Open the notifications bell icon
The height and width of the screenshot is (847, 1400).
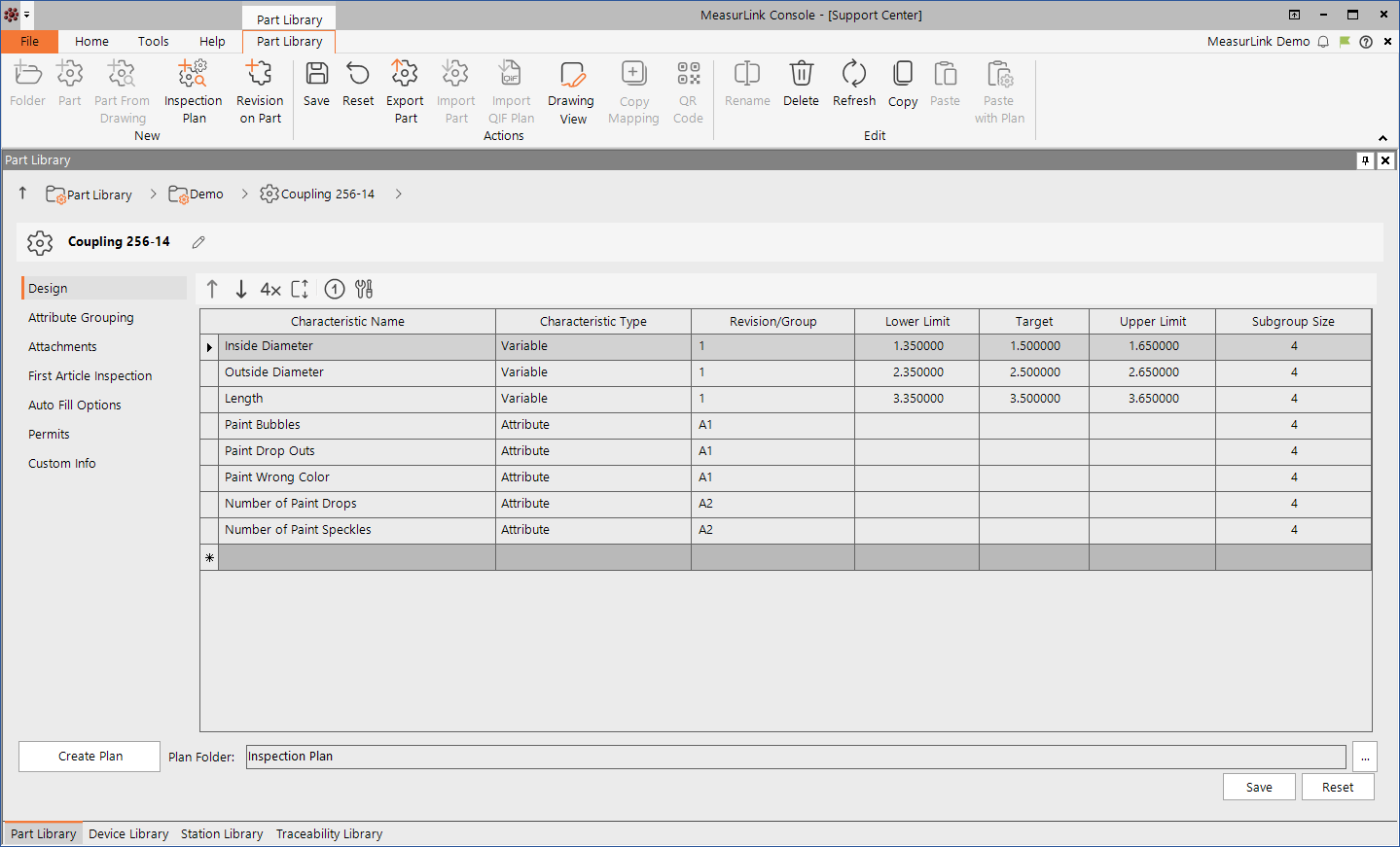[1323, 42]
